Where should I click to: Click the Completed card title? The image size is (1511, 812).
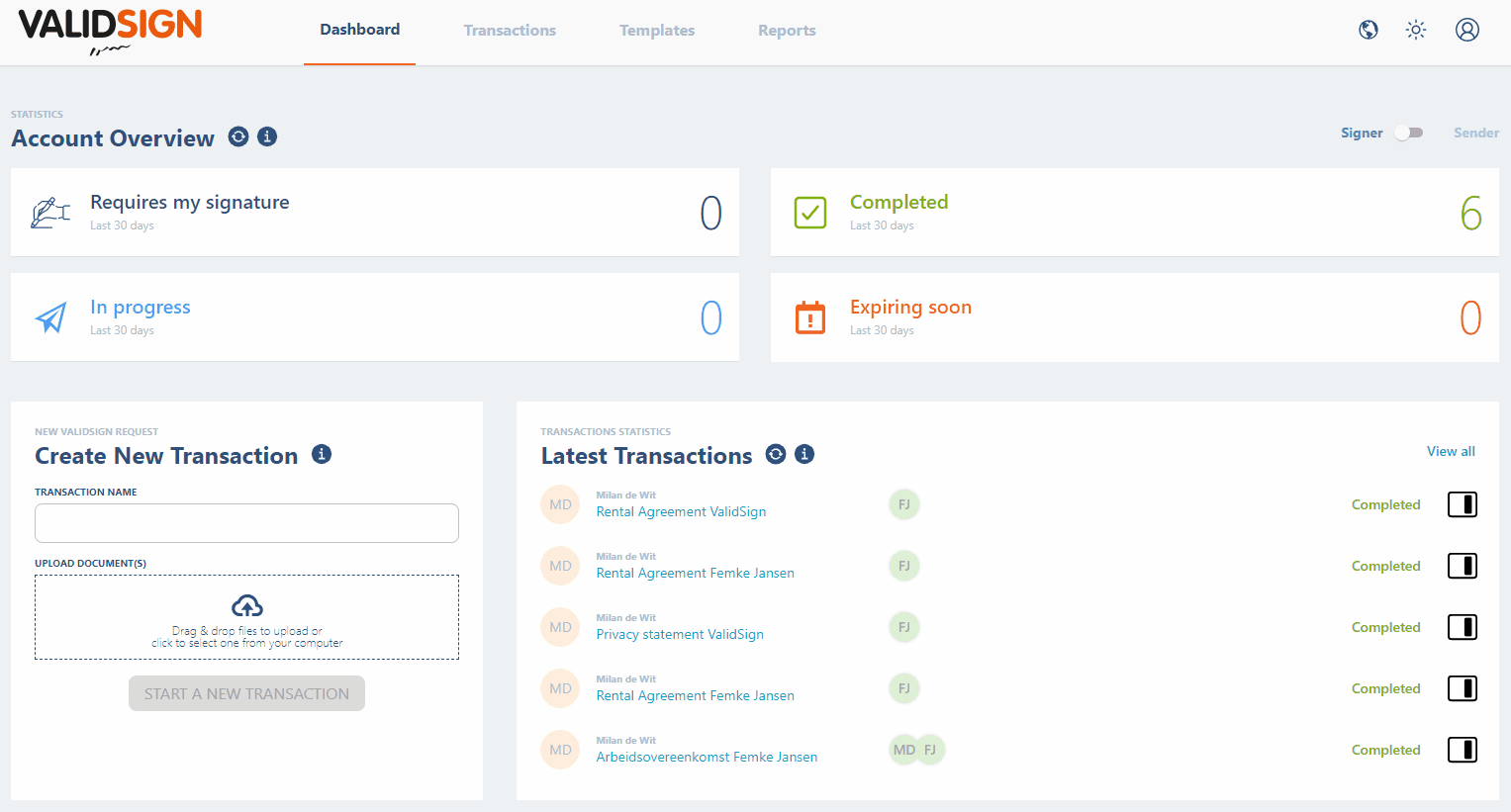click(899, 202)
